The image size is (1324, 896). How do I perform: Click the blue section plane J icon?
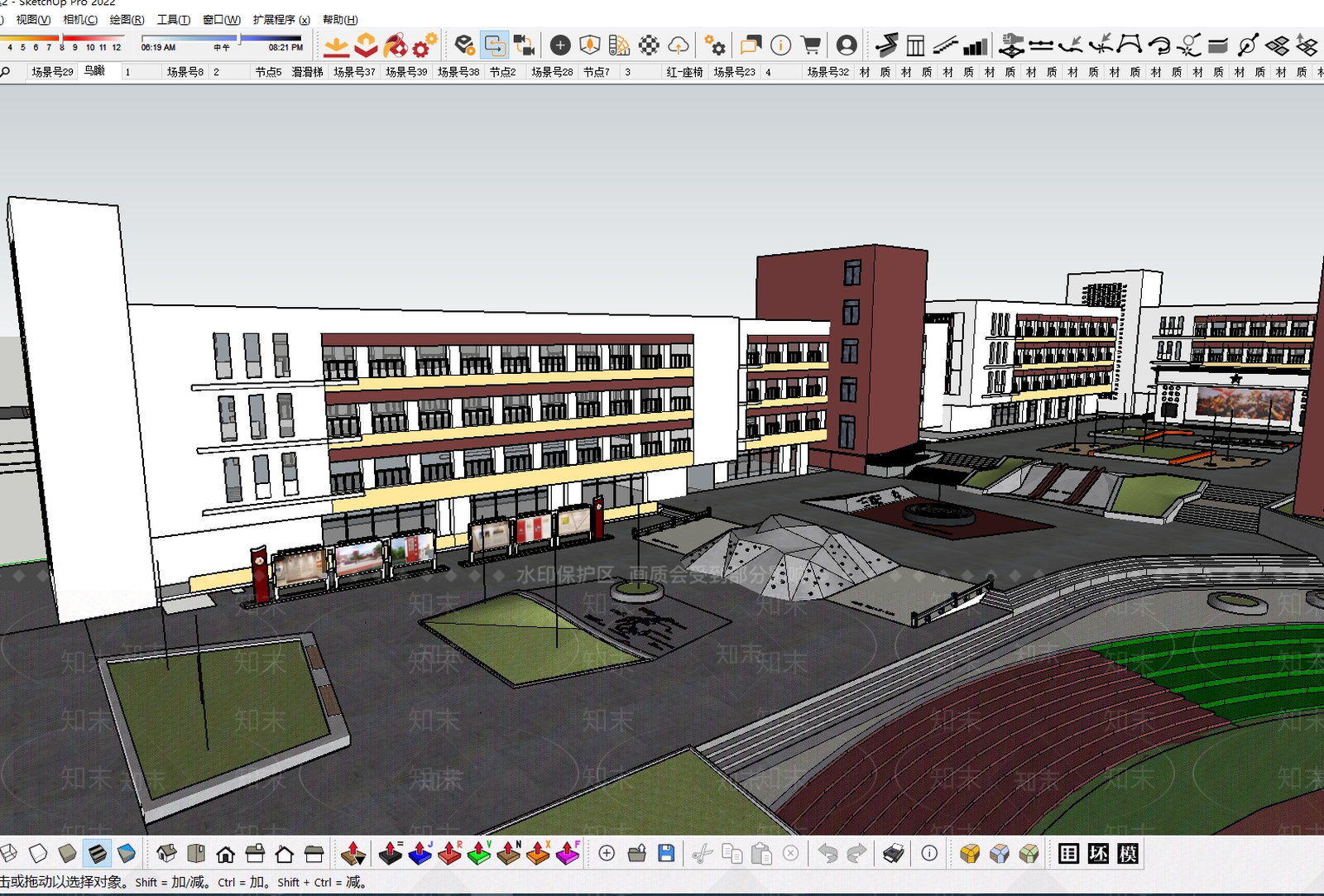(x=420, y=853)
